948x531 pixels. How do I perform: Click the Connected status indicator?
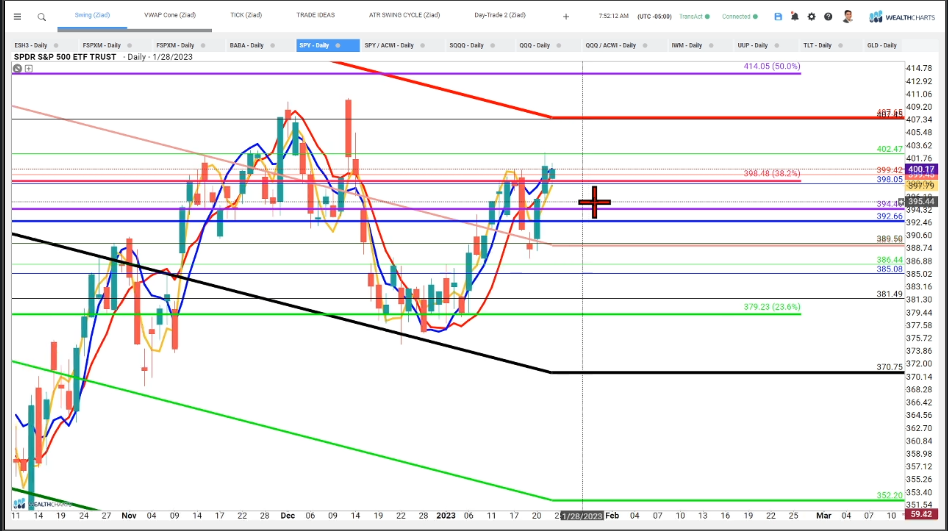(x=739, y=17)
